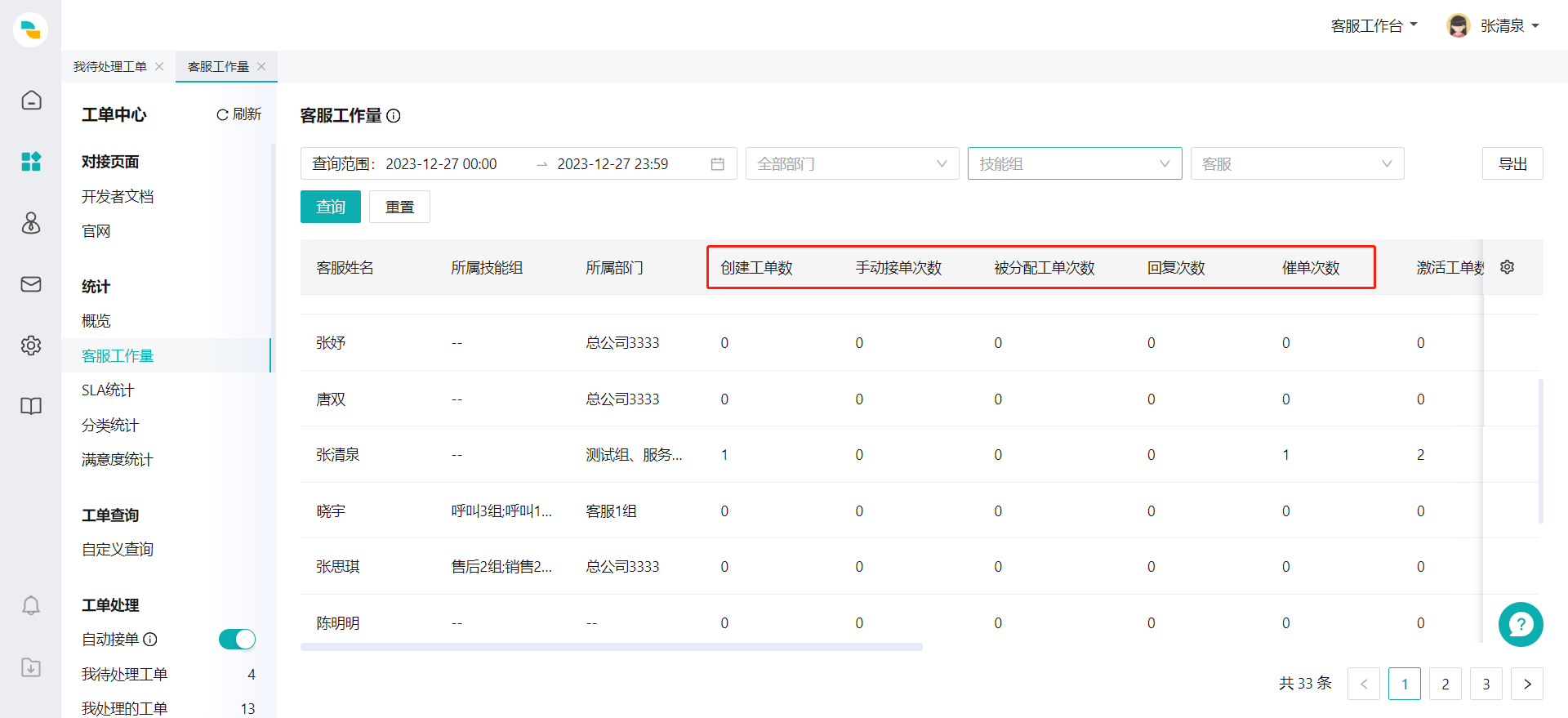
Task: Open the customer contacts icon in sidebar
Action: [31, 222]
